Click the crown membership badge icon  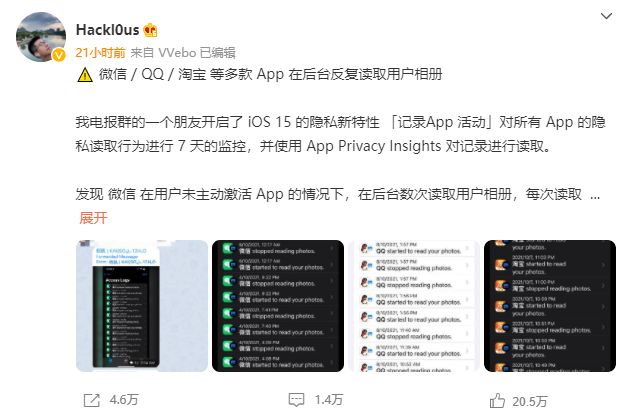[151, 30]
